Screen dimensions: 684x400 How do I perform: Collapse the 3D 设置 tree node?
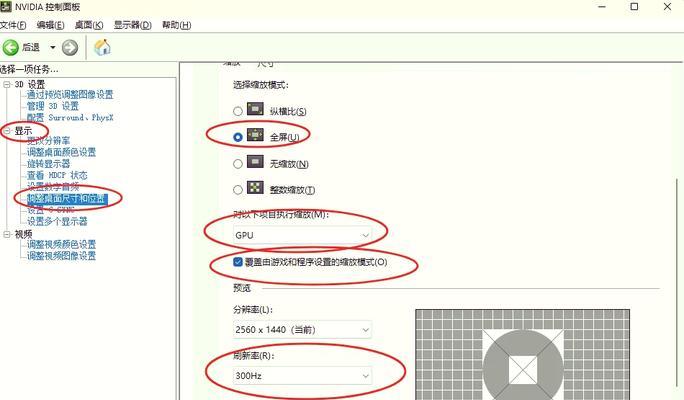point(7,84)
